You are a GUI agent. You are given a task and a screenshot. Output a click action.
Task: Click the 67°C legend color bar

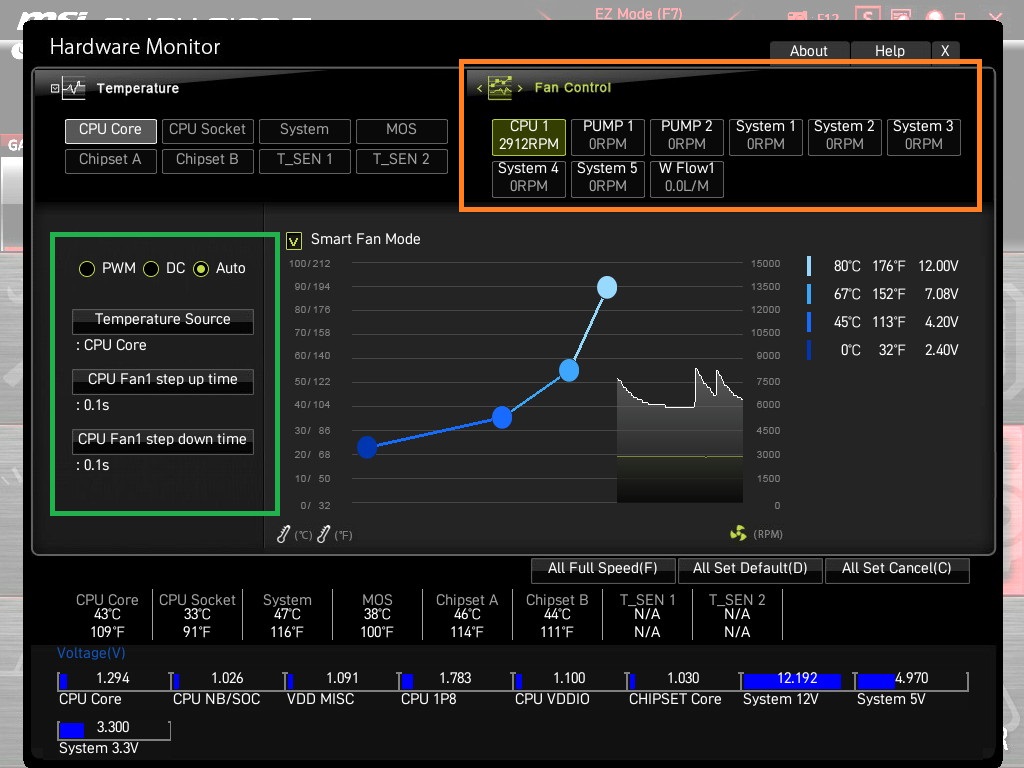pyautogui.click(x=809, y=294)
